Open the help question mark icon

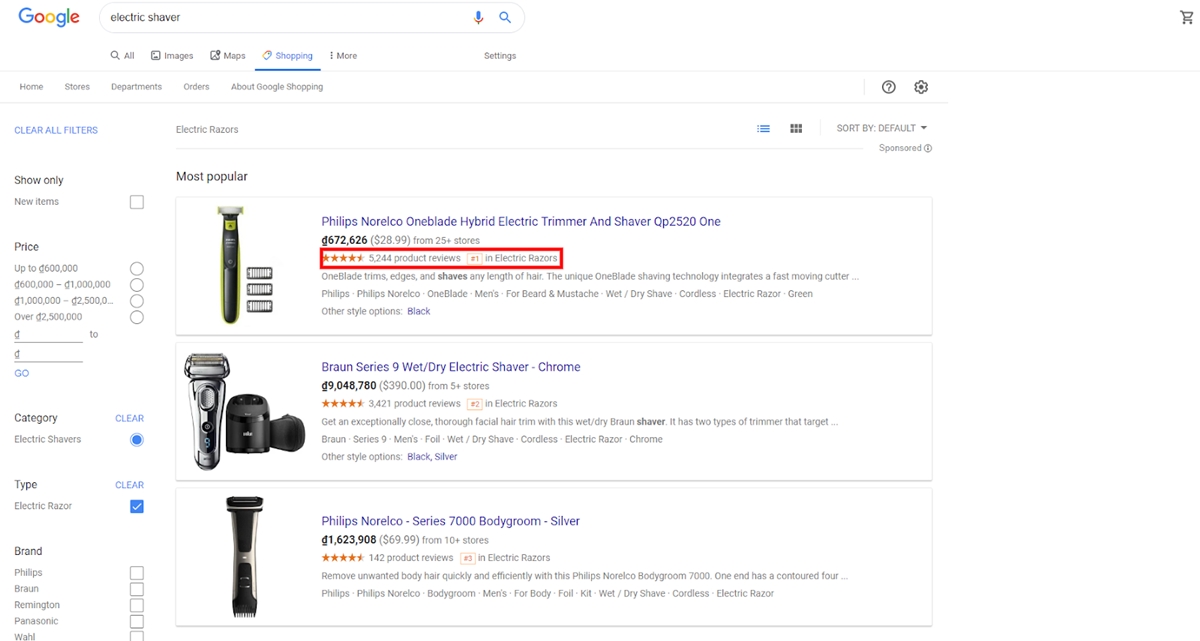point(888,87)
